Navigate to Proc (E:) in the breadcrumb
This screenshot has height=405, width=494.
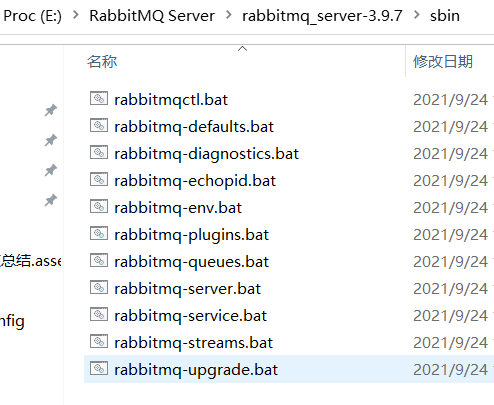[x=32, y=16]
